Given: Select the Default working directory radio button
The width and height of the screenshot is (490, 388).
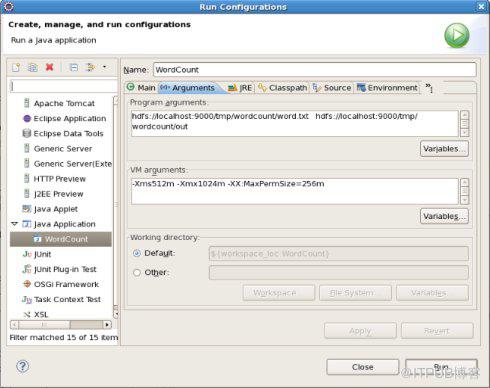Looking at the screenshot, I should tap(137, 253).
